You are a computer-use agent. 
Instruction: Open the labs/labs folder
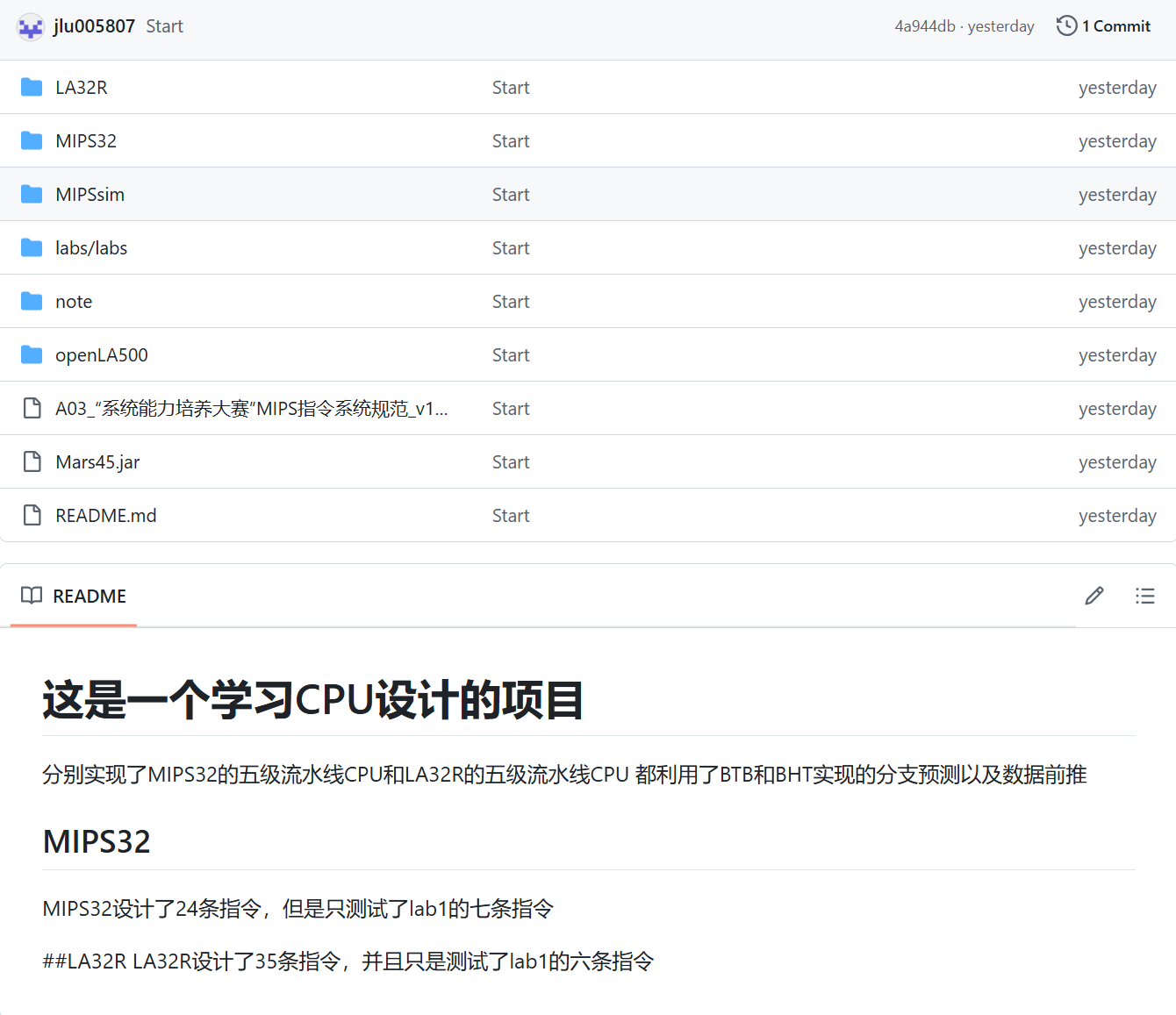(x=91, y=248)
